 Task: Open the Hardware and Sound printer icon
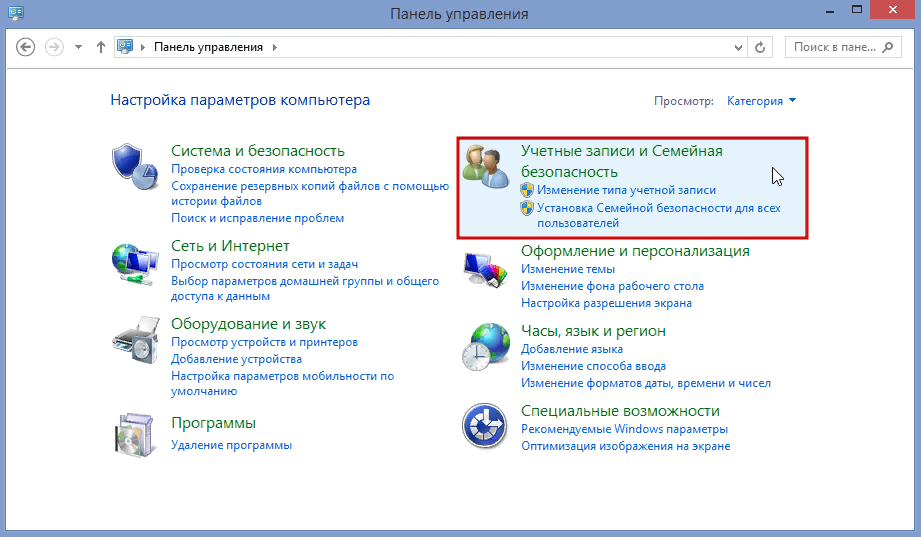click(x=136, y=341)
